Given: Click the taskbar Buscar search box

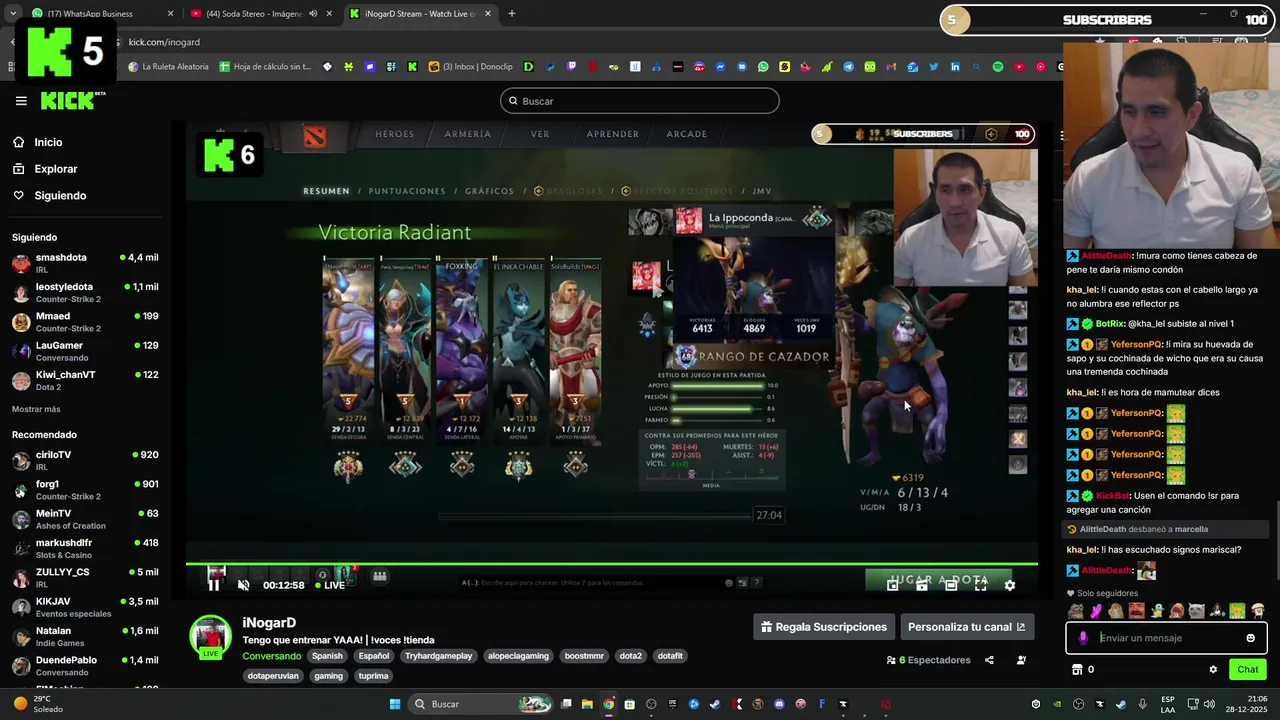Looking at the screenshot, I should pos(481,704).
